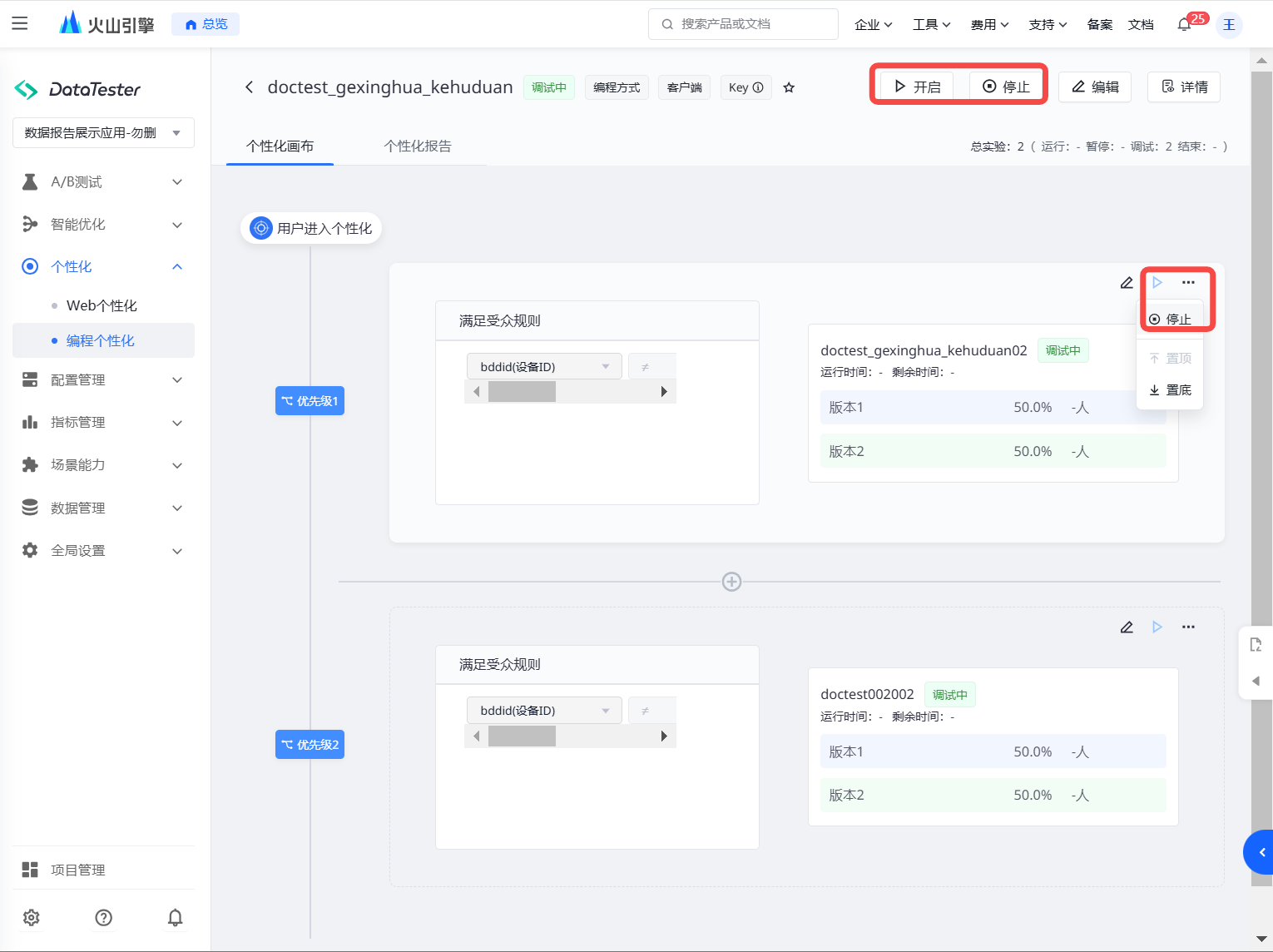This screenshot has height=952, width=1273.
Task: Select 置顶 in the card dropdown menu
Action: [x=1170, y=358]
